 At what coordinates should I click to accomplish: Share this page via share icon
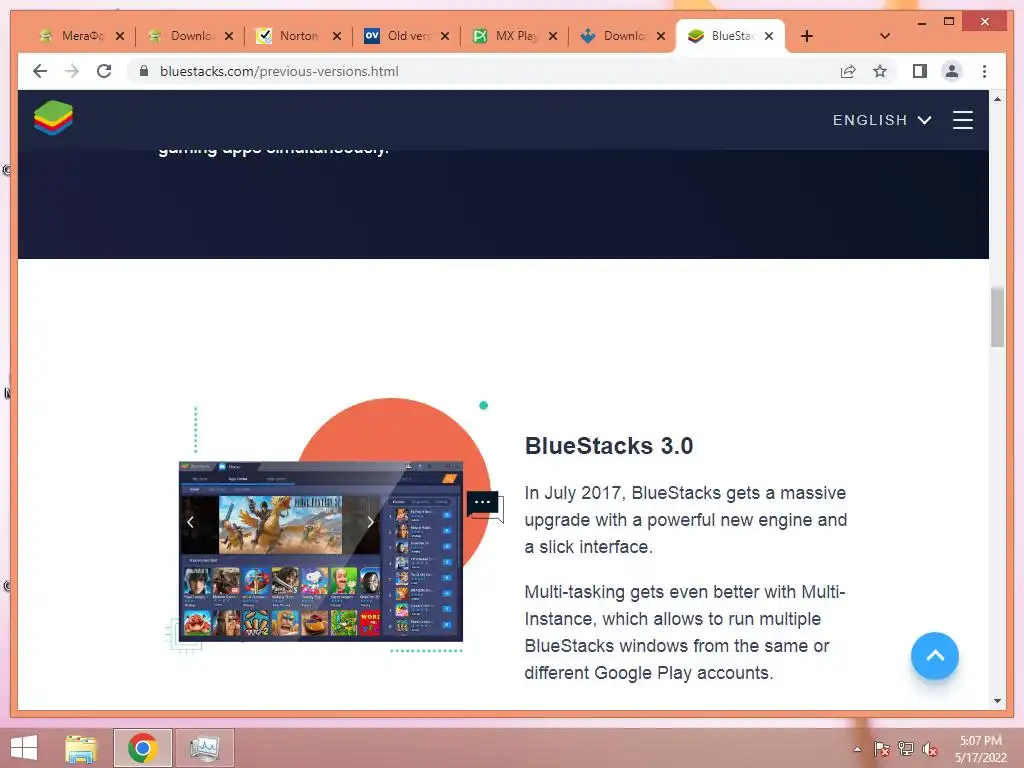click(x=848, y=71)
